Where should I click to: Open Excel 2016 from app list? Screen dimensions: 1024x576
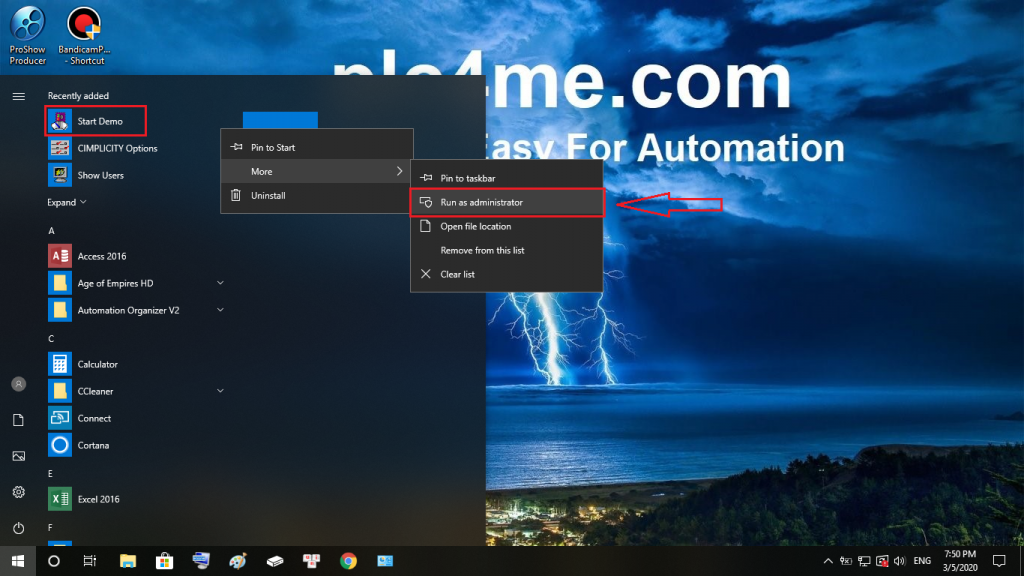pos(98,499)
